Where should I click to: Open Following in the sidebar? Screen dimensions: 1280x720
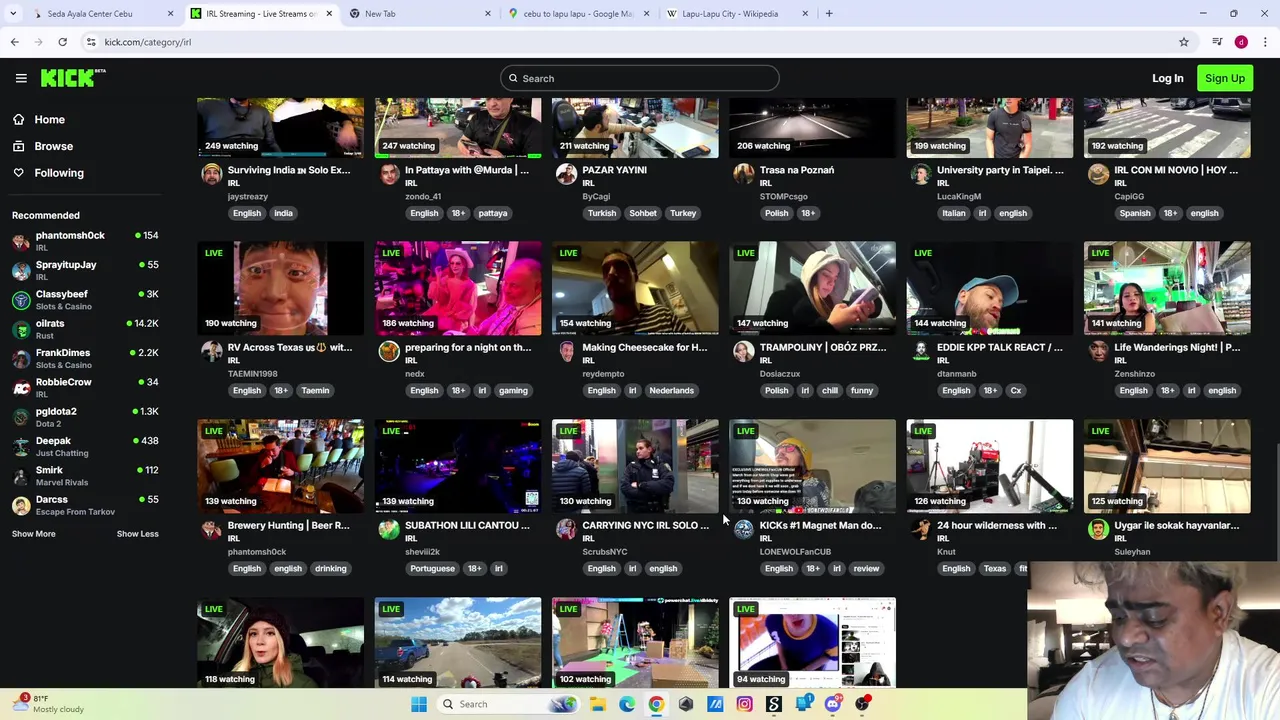[x=59, y=173]
